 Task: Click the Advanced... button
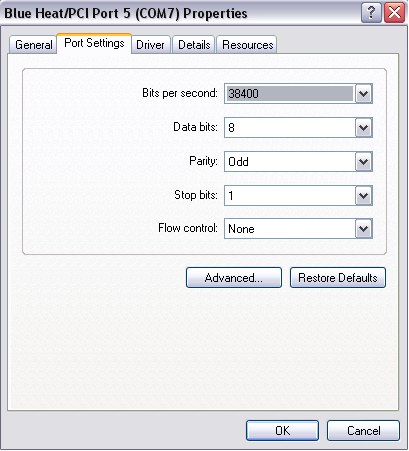click(x=234, y=278)
